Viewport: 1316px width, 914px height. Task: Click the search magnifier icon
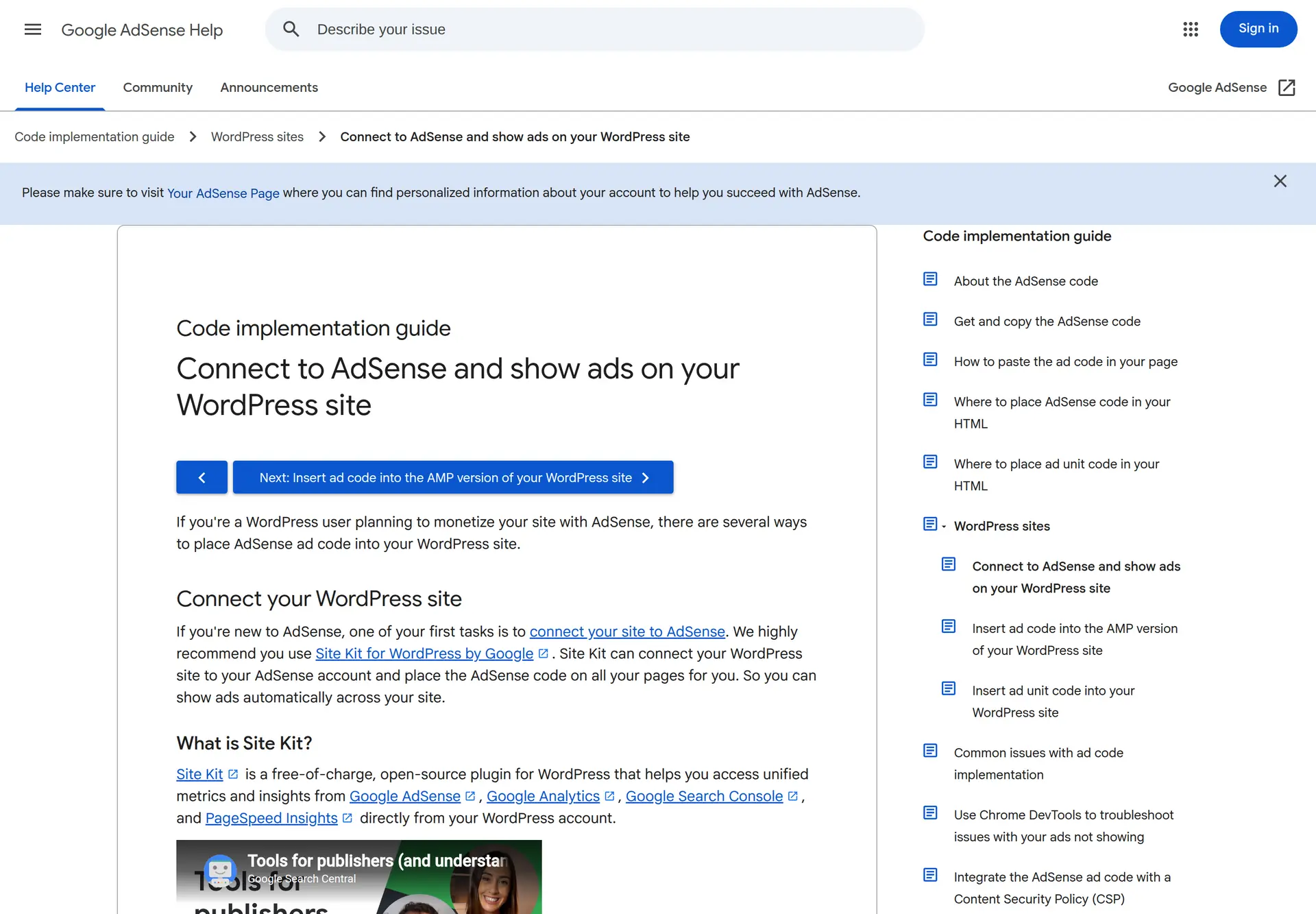click(291, 29)
